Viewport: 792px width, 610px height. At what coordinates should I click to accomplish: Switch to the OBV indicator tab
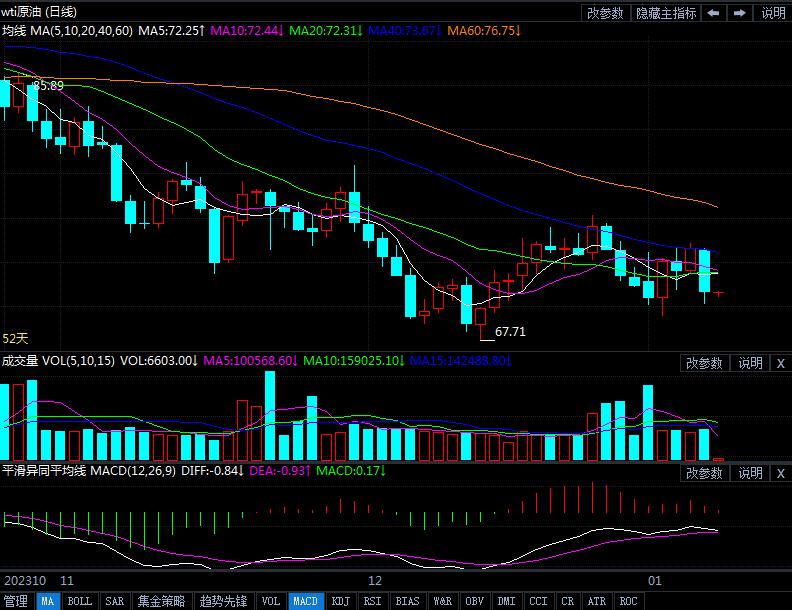pos(475,601)
